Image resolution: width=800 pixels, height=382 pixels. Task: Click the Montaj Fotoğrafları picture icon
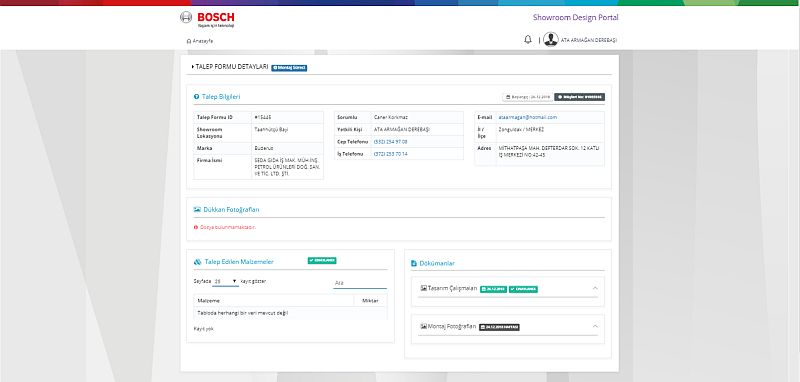point(423,326)
